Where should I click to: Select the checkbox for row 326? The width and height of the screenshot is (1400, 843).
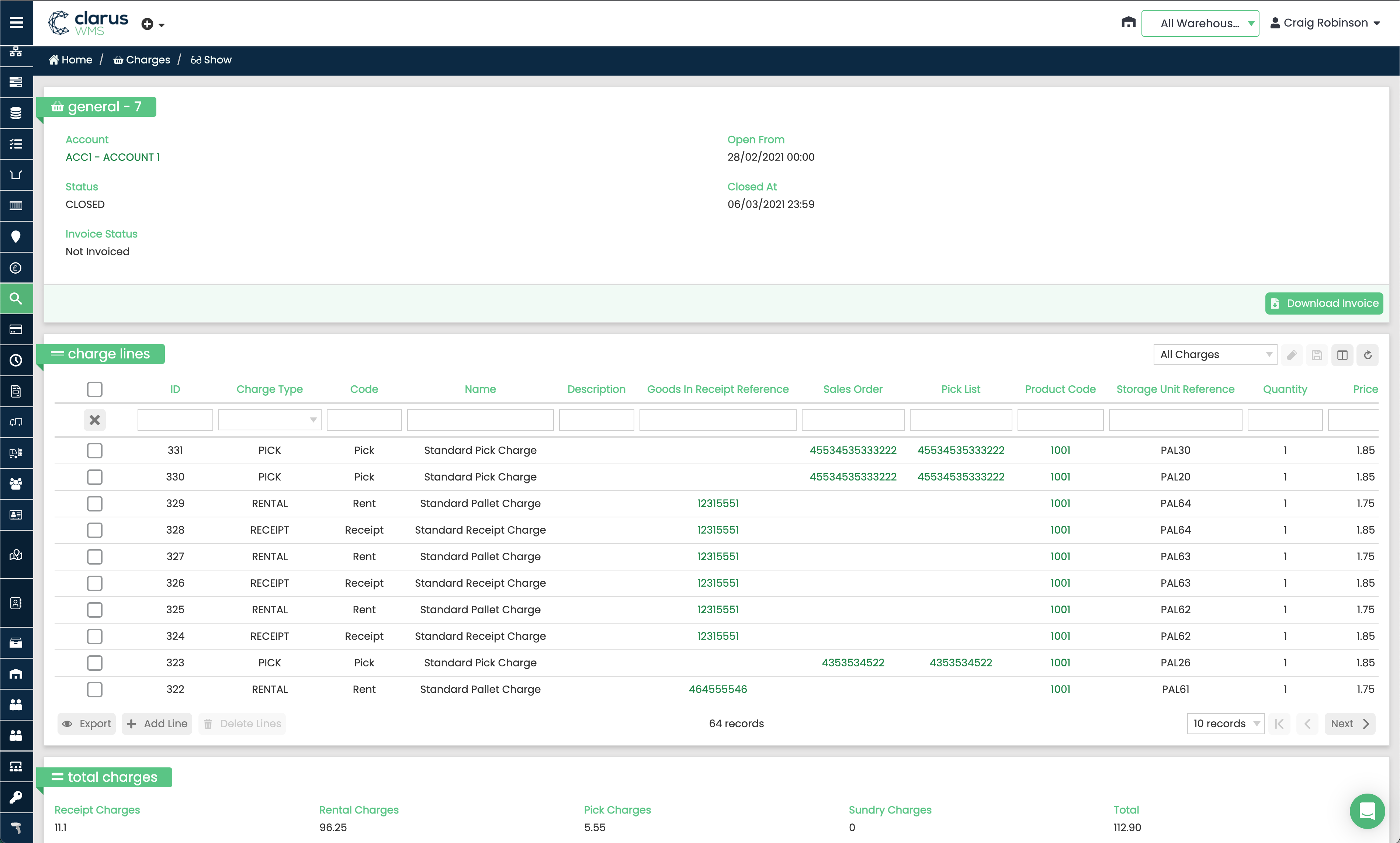[95, 583]
